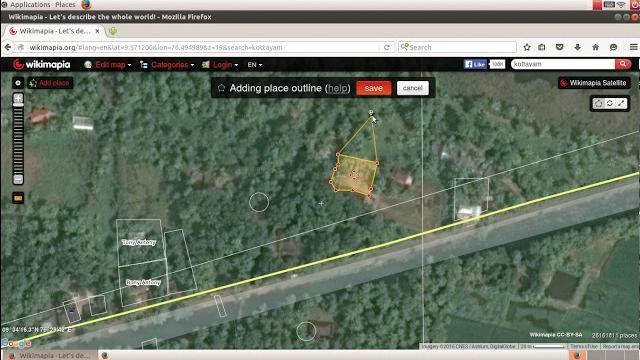Save the place outline
This screenshot has width=640, height=360.
373,88
